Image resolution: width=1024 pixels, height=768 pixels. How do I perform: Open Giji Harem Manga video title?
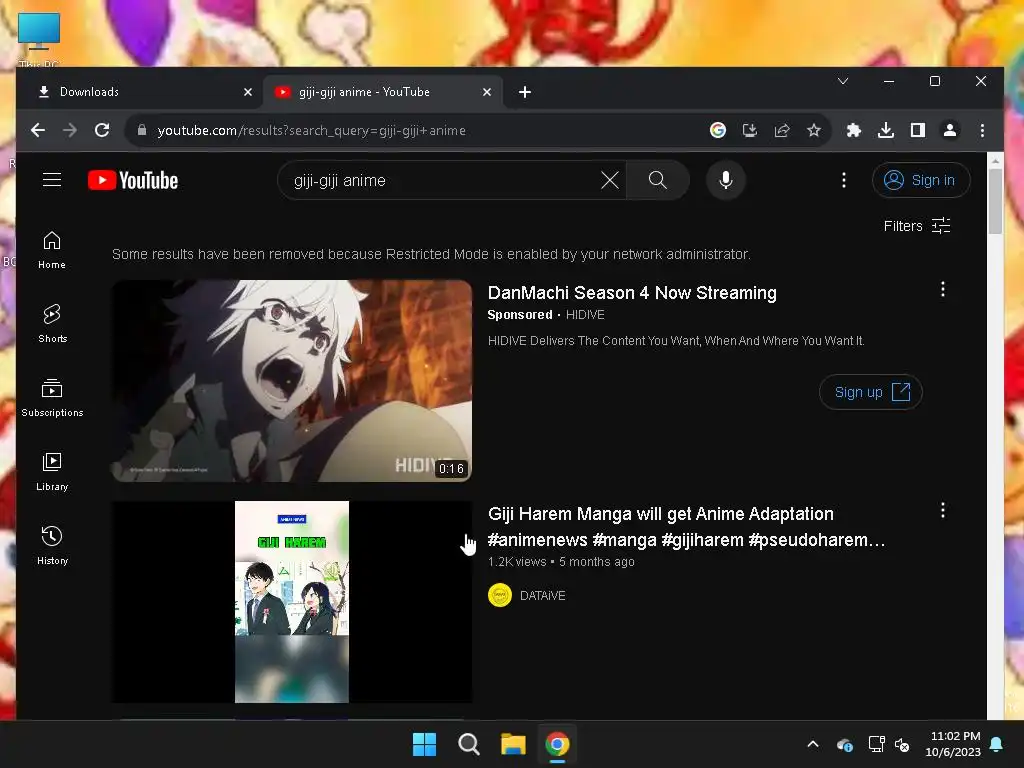[686, 526]
